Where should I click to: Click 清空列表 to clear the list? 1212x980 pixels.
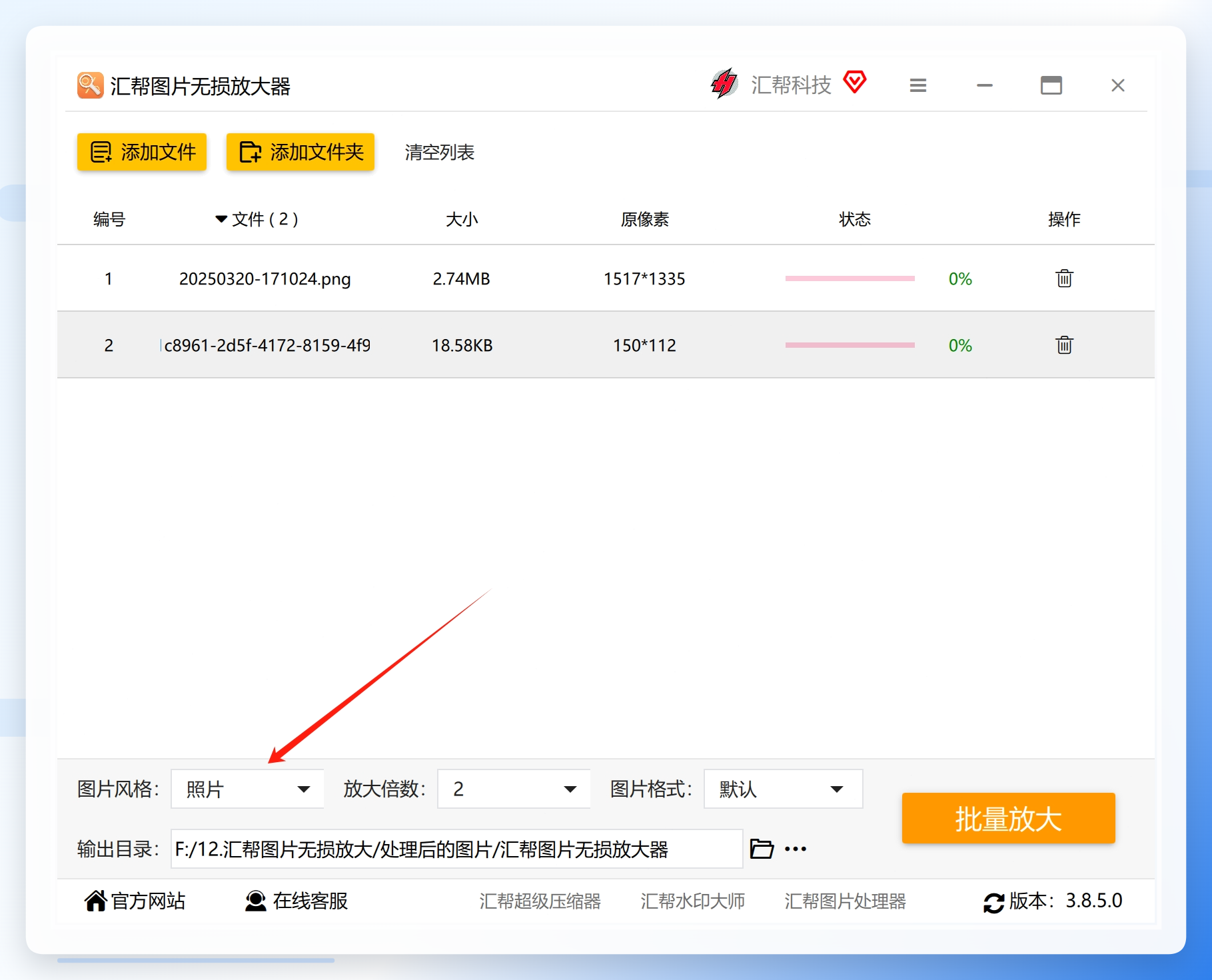coord(439,152)
